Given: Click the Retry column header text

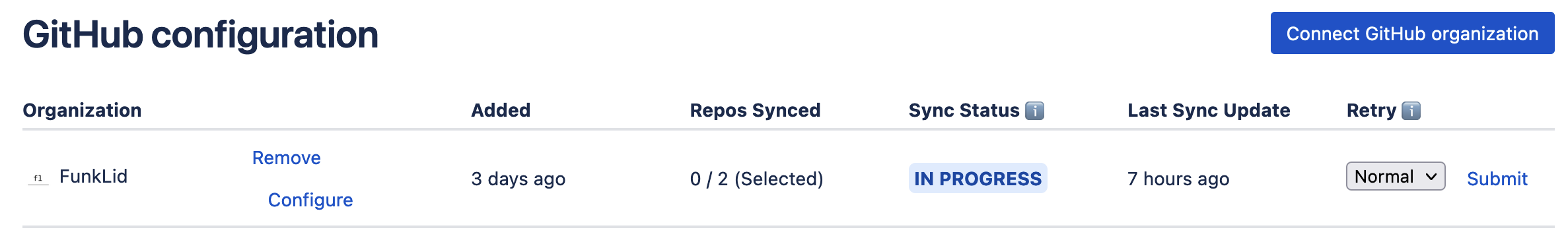Looking at the screenshot, I should point(1371,110).
